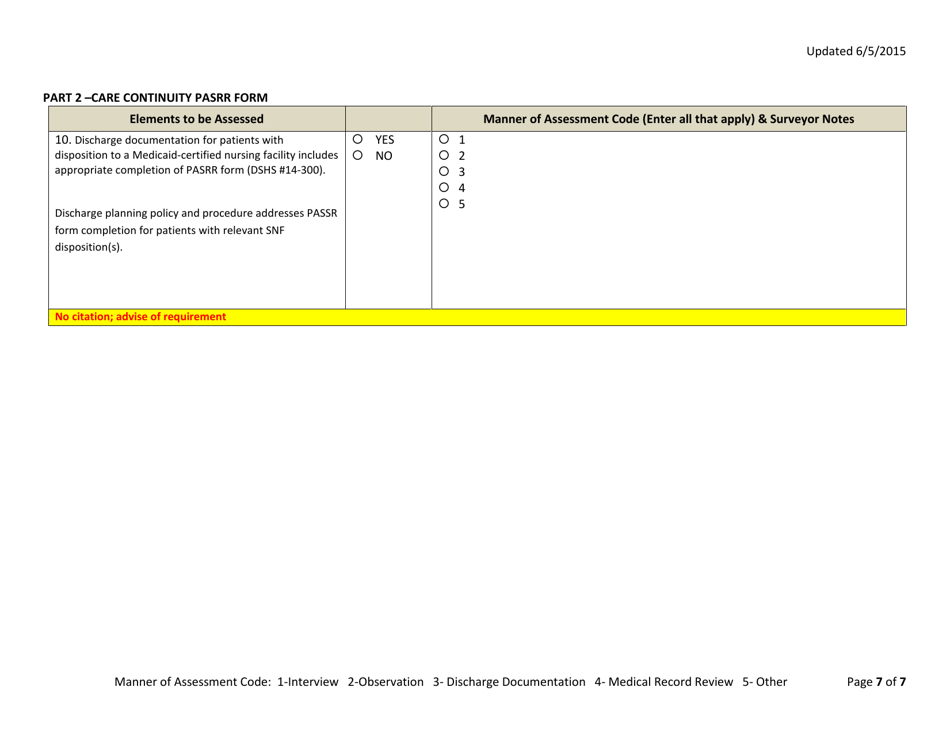Click the Page 7 of 7 label
Viewport: 950px width, 733px height.
pyautogui.click(x=876, y=682)
